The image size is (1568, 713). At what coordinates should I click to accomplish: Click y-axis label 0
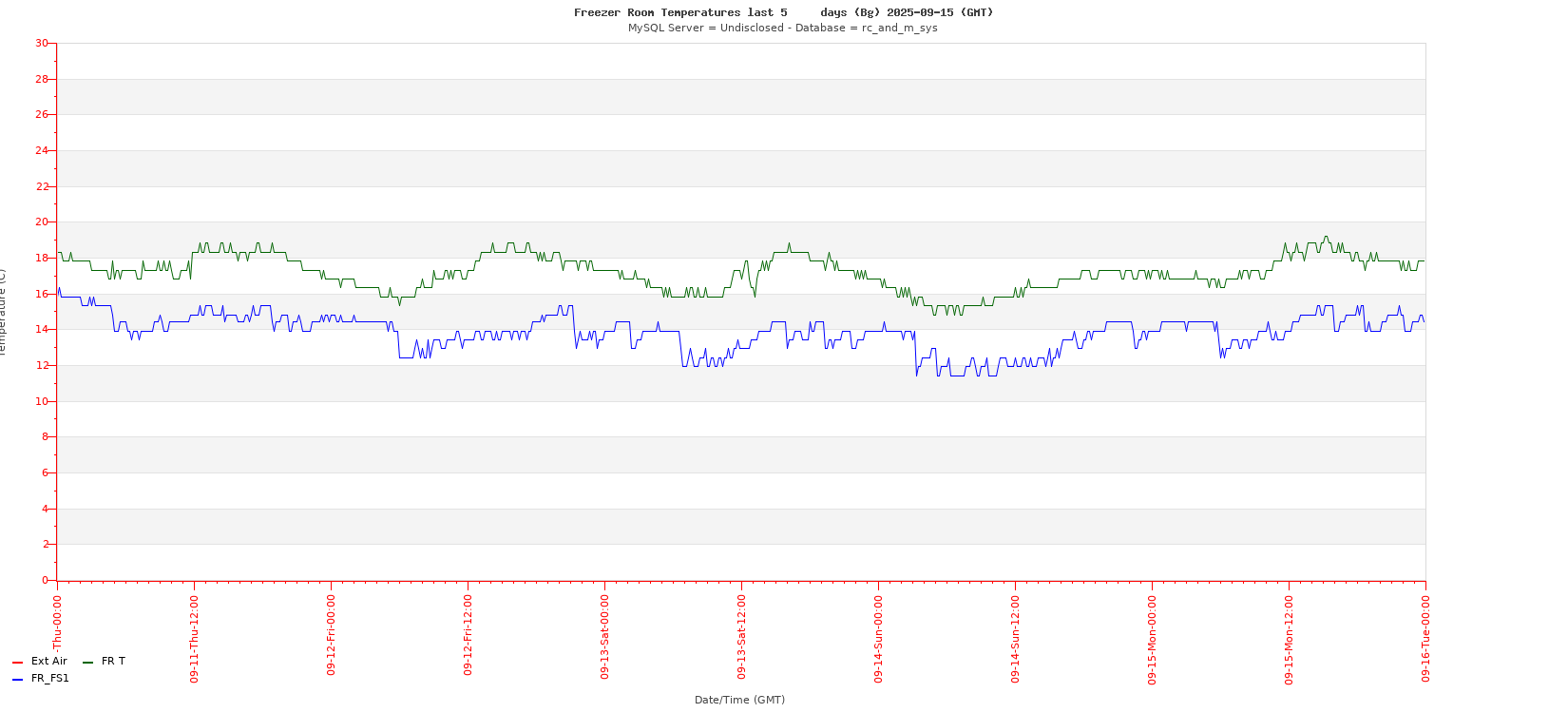pos(45,580)
